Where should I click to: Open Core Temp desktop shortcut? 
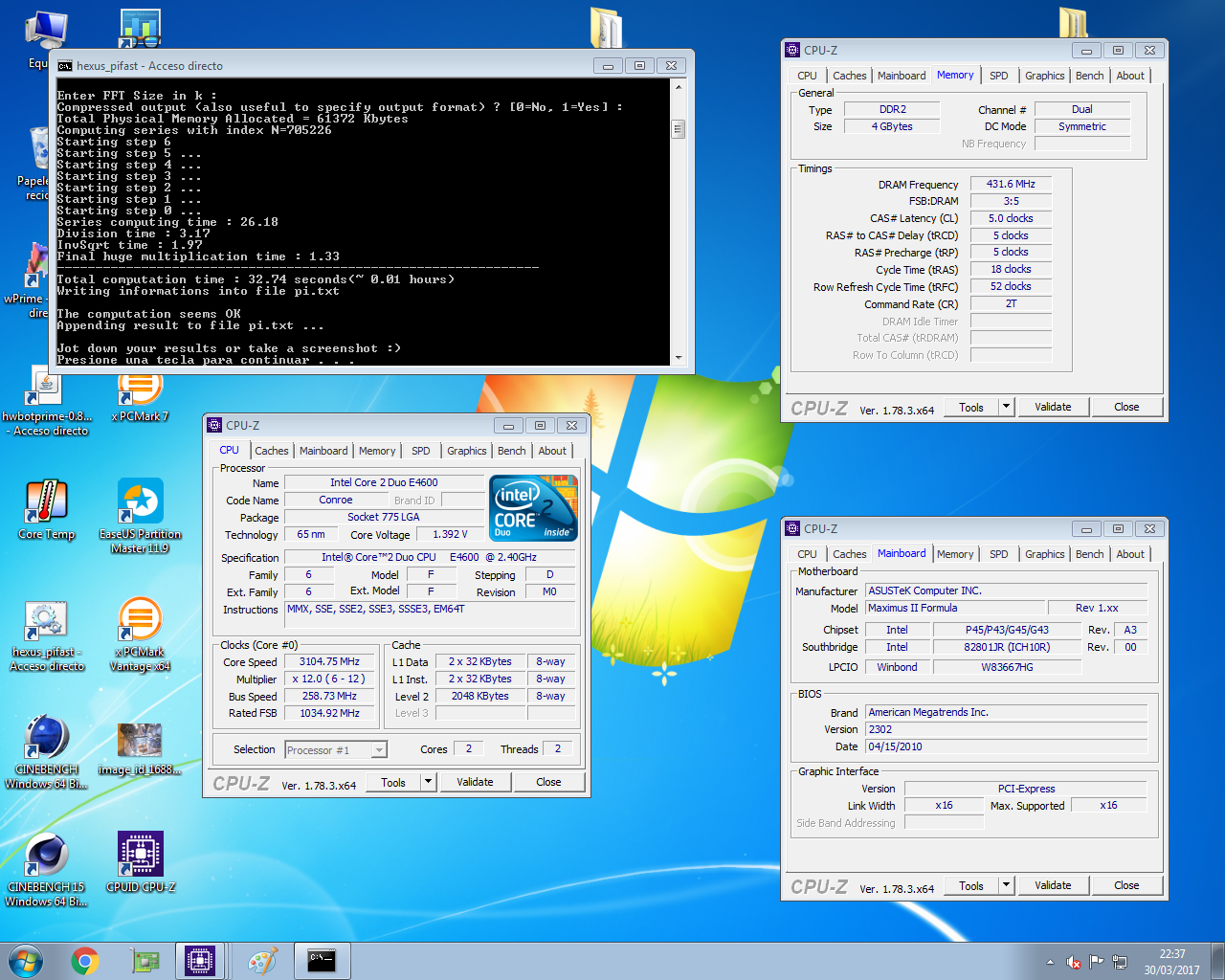point(46,509)
